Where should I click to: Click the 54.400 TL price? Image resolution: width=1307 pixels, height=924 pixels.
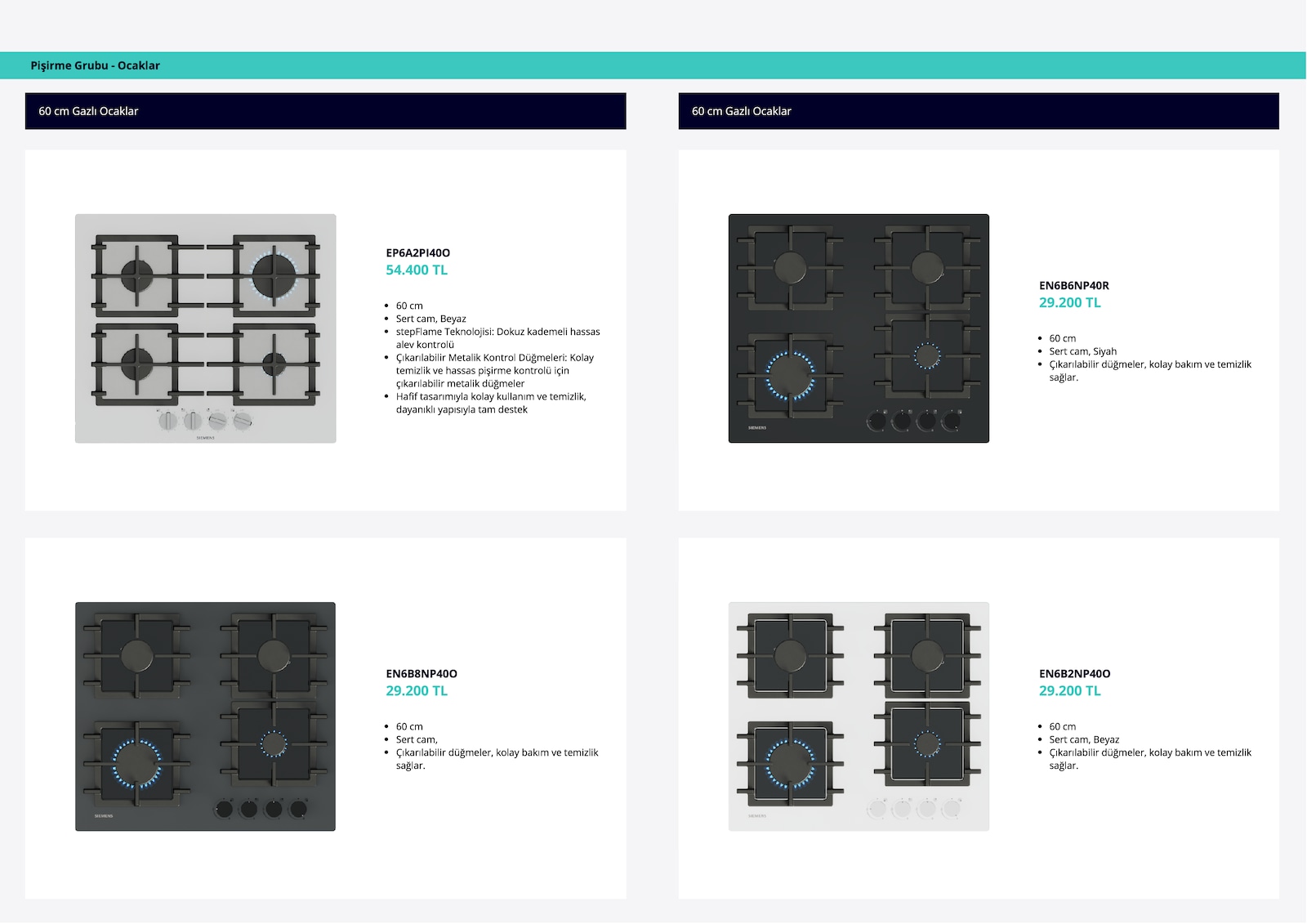click(417, 270)
